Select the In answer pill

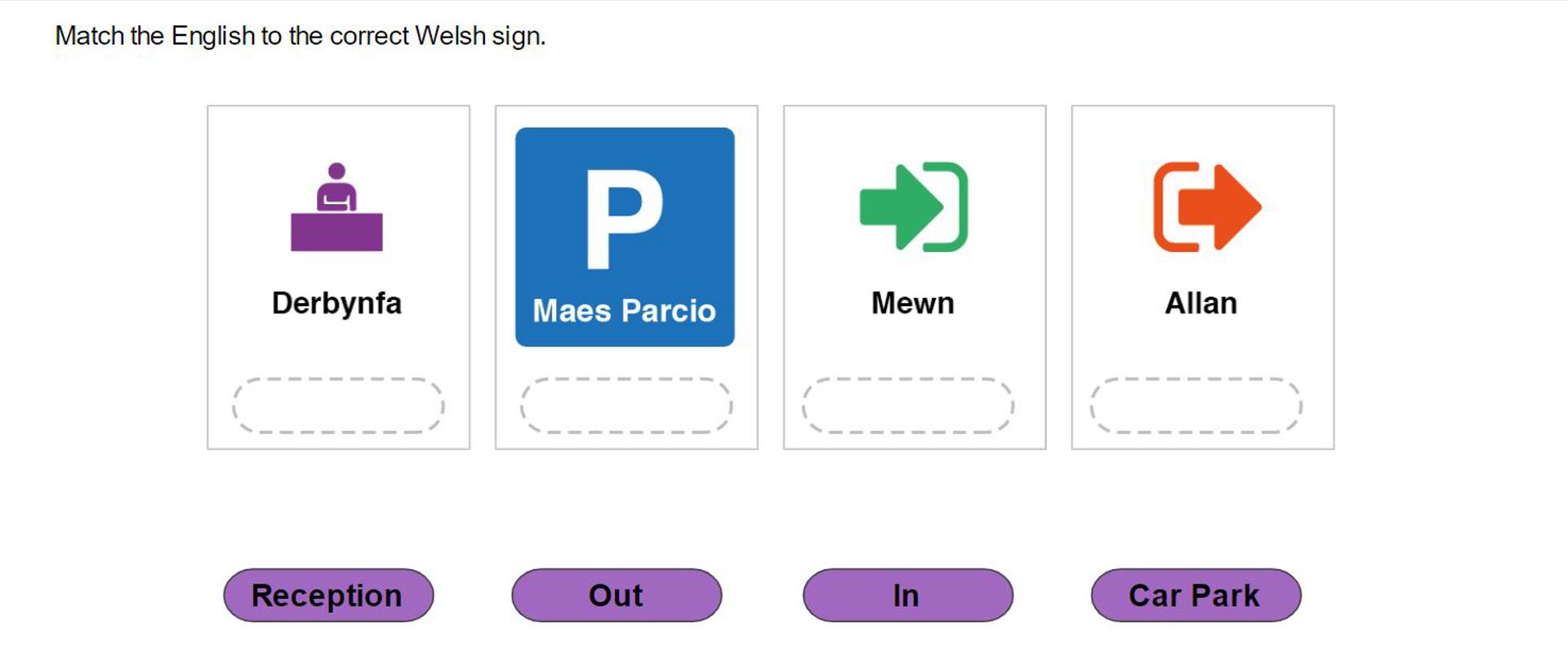coord(907,595)
